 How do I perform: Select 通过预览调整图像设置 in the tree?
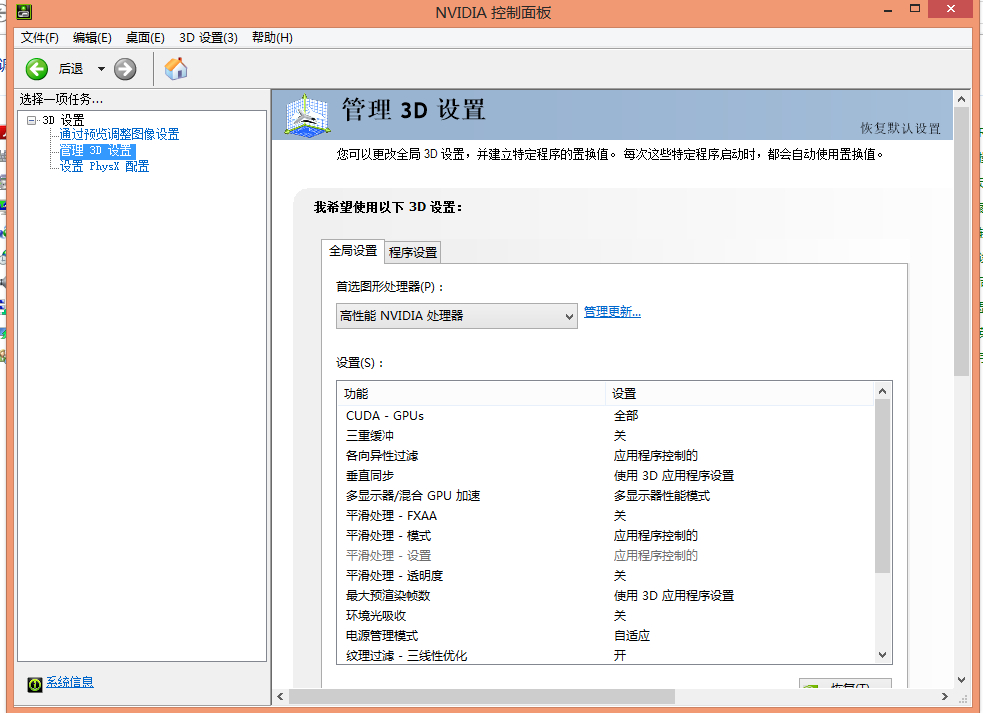[x=119, y=134]
